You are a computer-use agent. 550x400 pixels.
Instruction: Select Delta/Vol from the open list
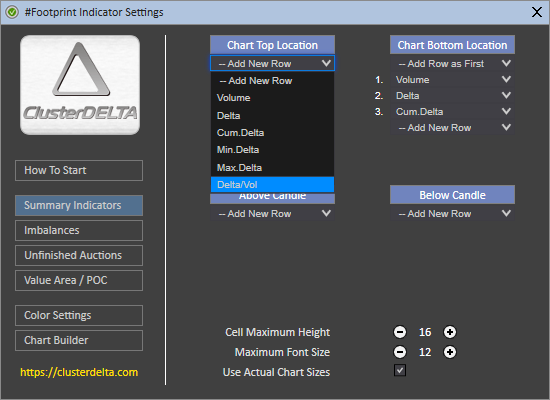pos(273,185)
